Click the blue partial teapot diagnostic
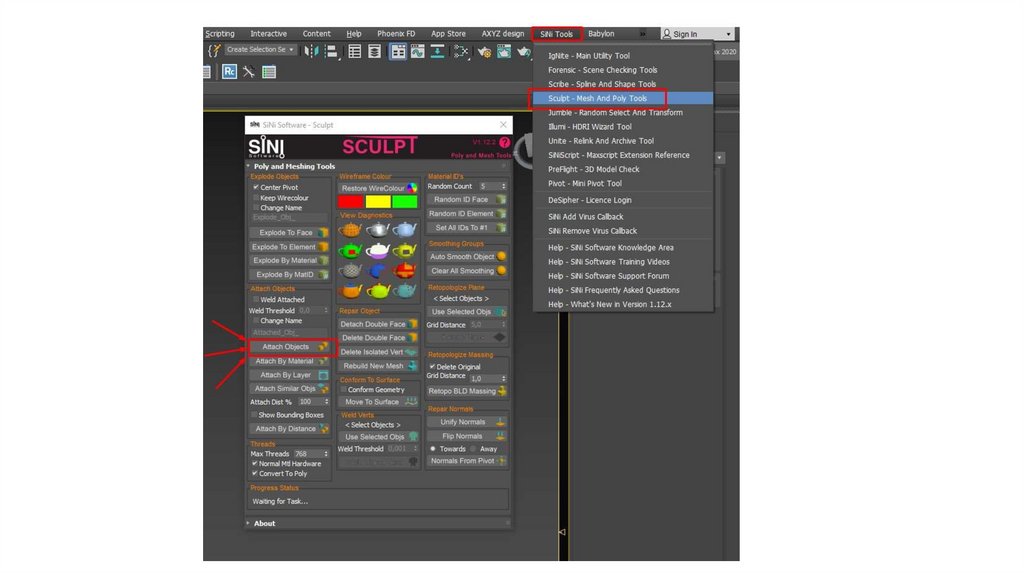 click(377, 270)
